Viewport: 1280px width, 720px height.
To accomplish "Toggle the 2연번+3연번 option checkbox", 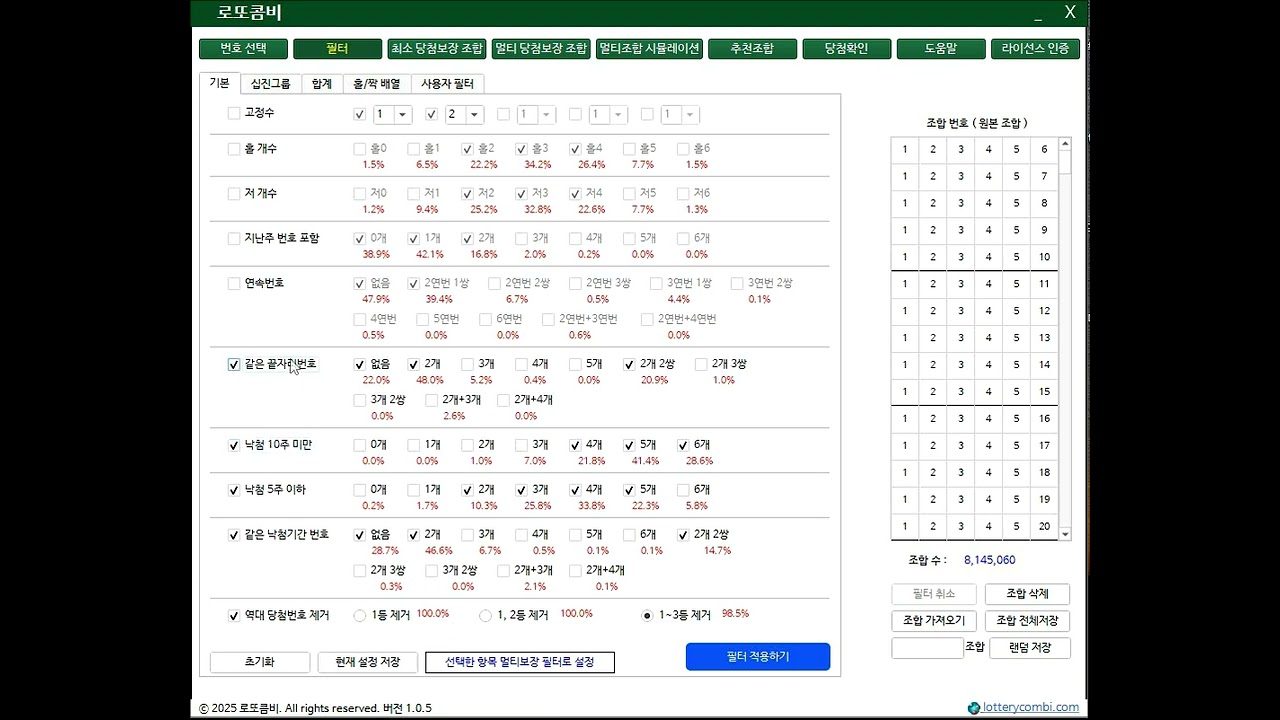I will [548, 320].
